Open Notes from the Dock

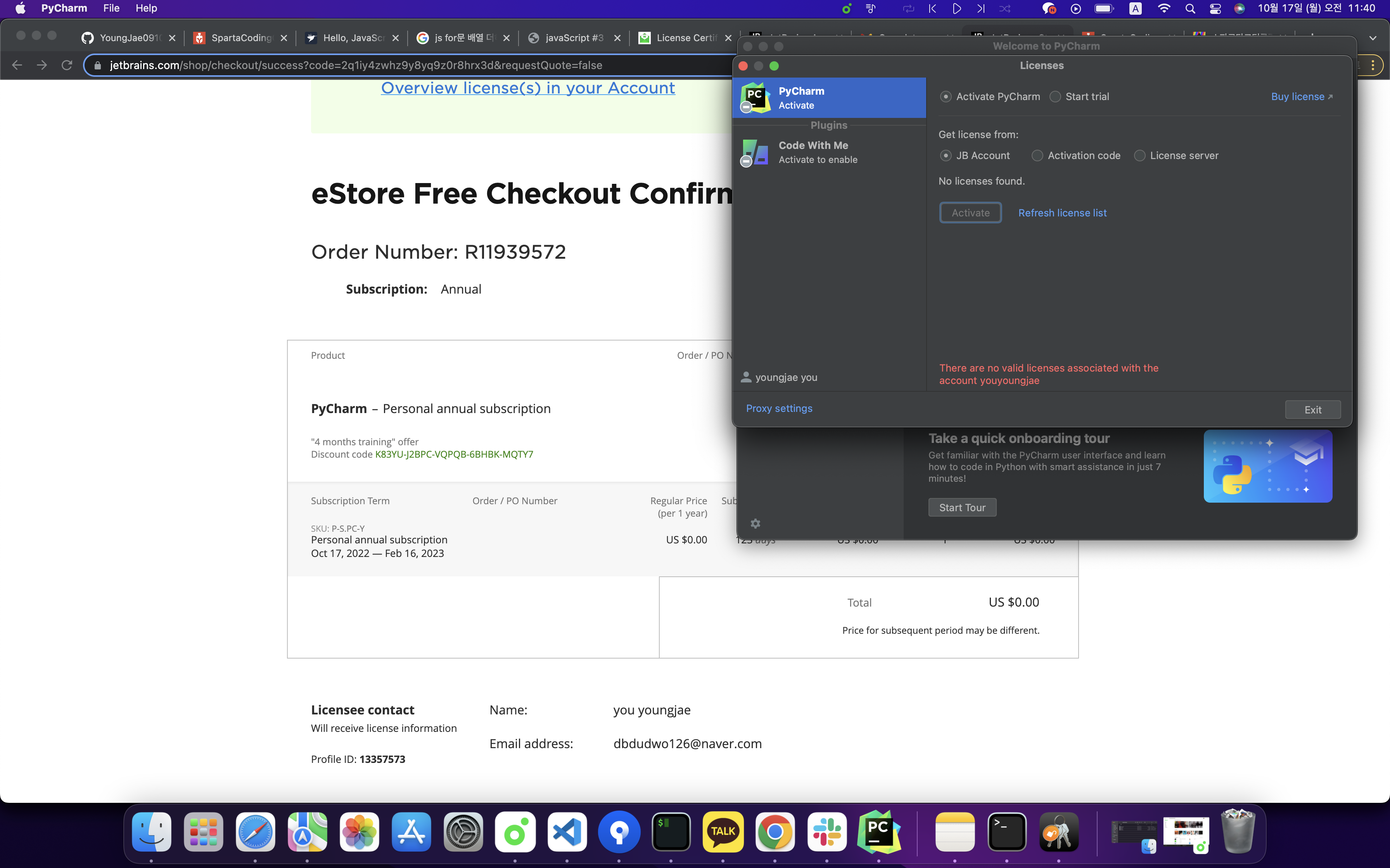[x=954, y=832]
